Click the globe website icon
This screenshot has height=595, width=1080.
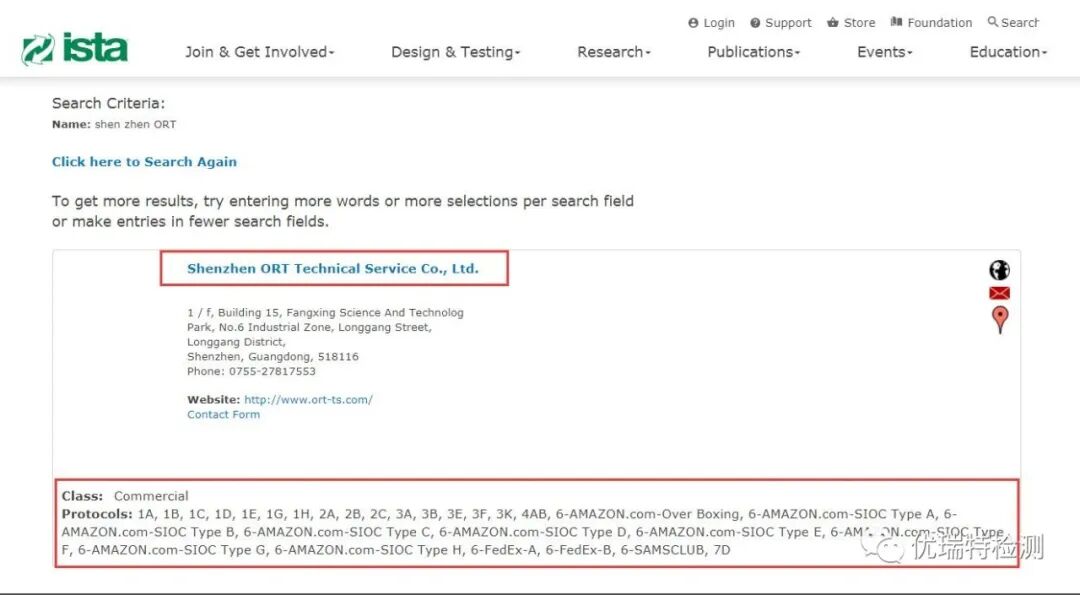point(999,270)
